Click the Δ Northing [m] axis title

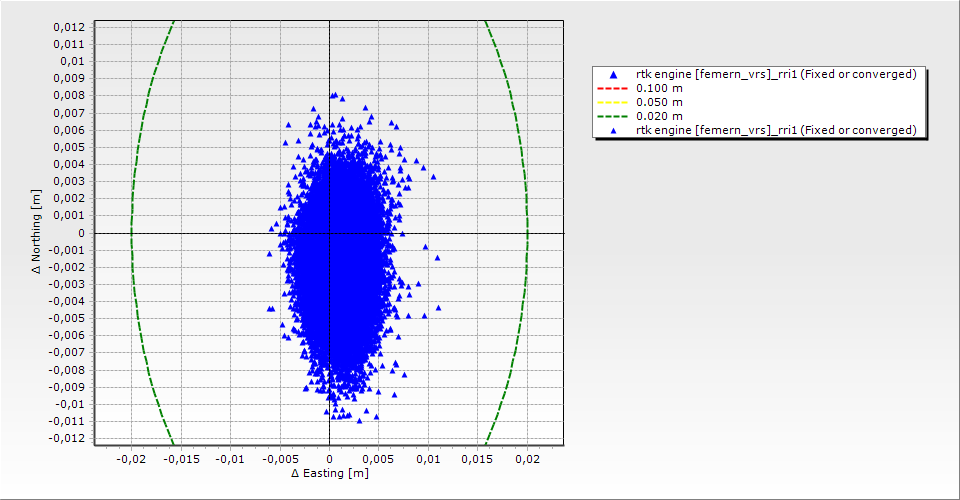(x=37, y=232)
